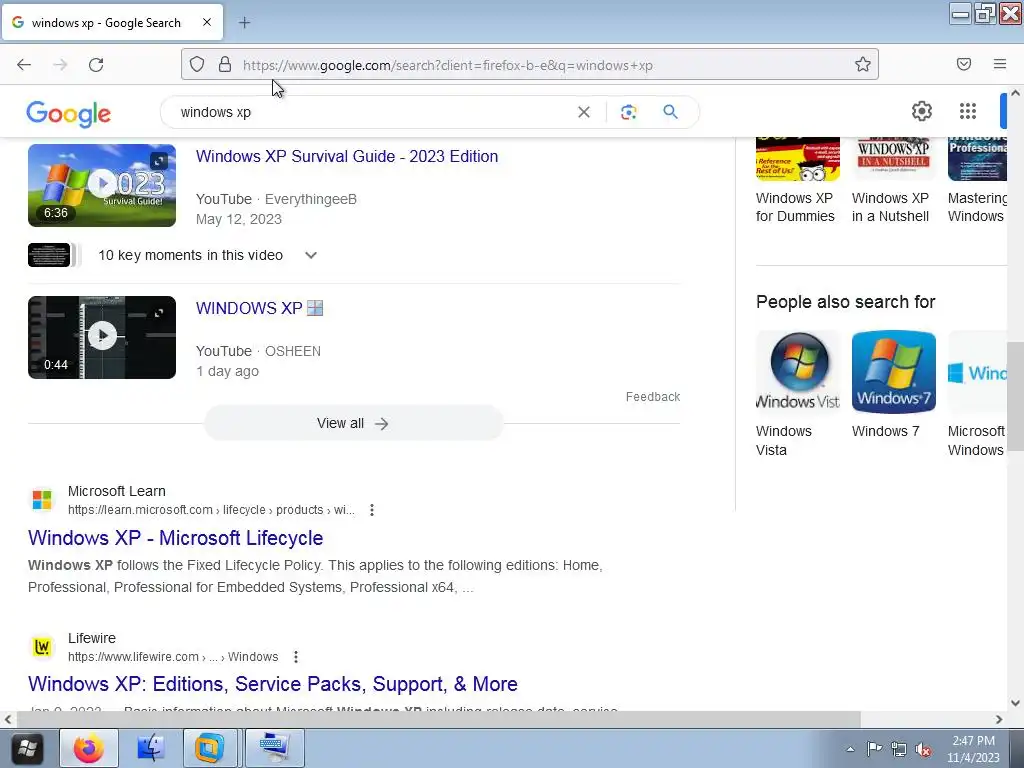This screenshot has width=1024, height=768.
Task: Click the muted volume tray icon
Action: 923,749
